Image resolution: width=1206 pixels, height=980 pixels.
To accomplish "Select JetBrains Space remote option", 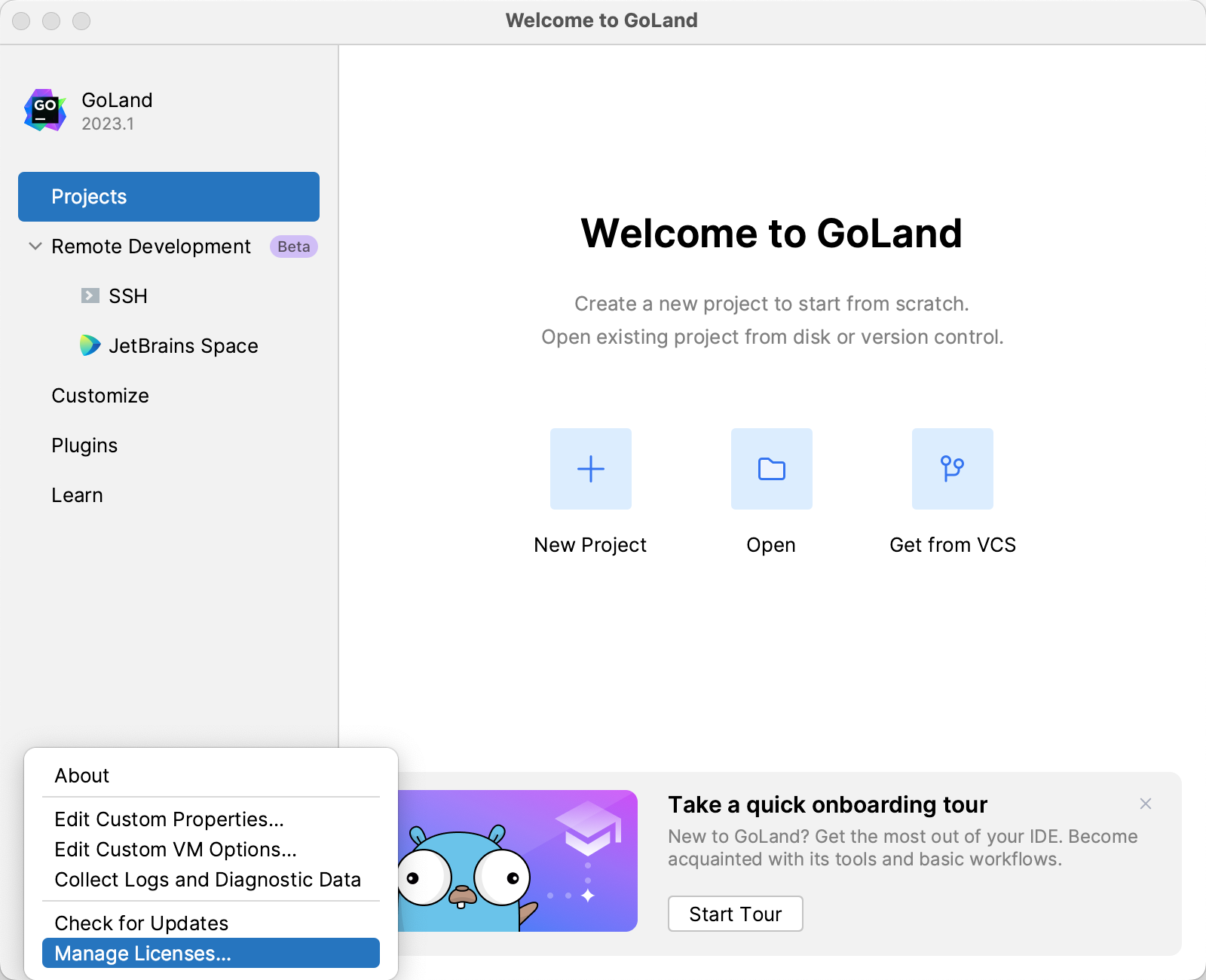I will pyautogui.click(x=183, y=346).
